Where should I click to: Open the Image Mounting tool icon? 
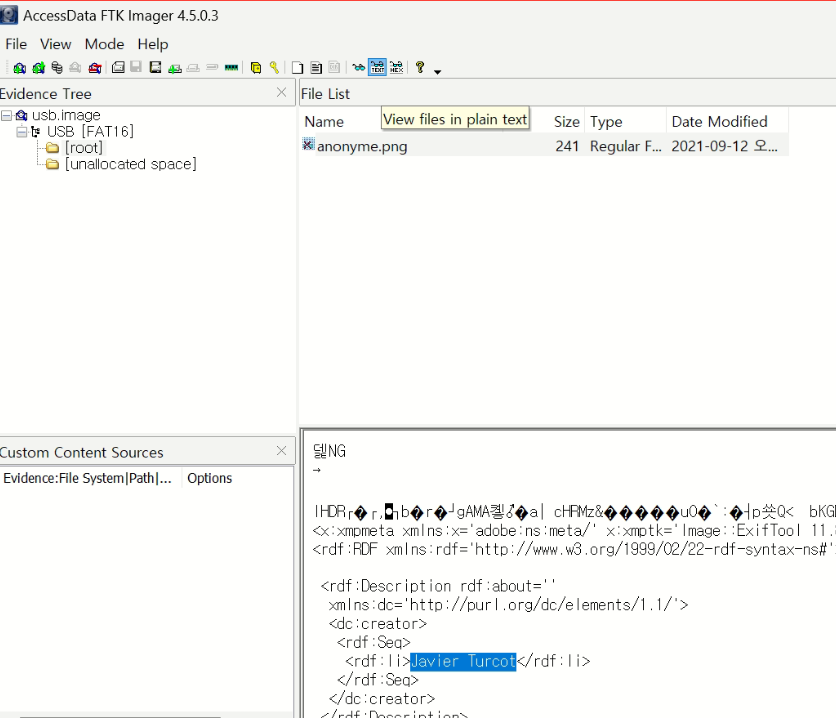tap(57, 68)
